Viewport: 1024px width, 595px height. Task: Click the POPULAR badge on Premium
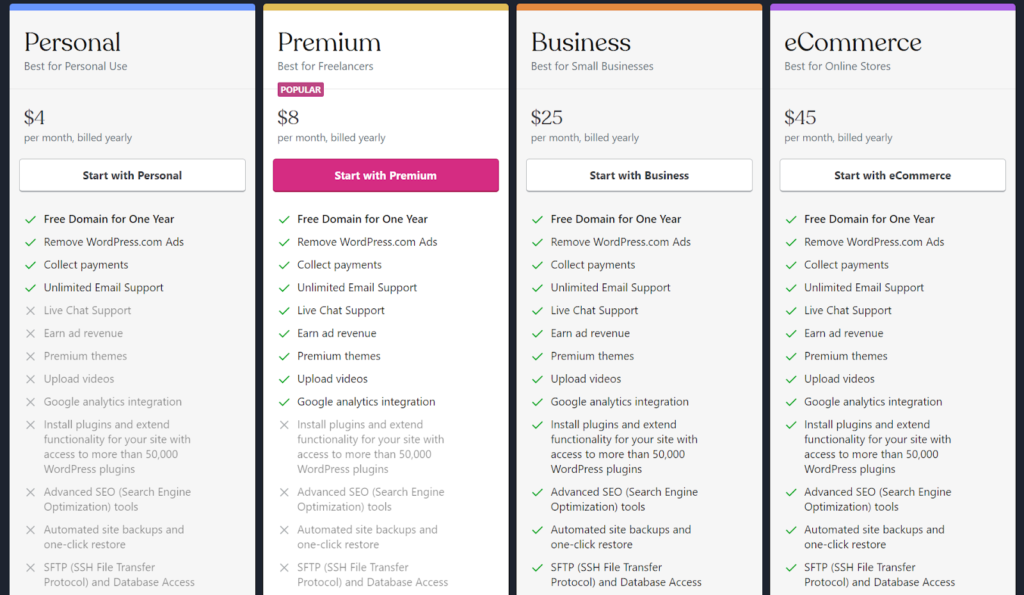[x=300, y=89]
